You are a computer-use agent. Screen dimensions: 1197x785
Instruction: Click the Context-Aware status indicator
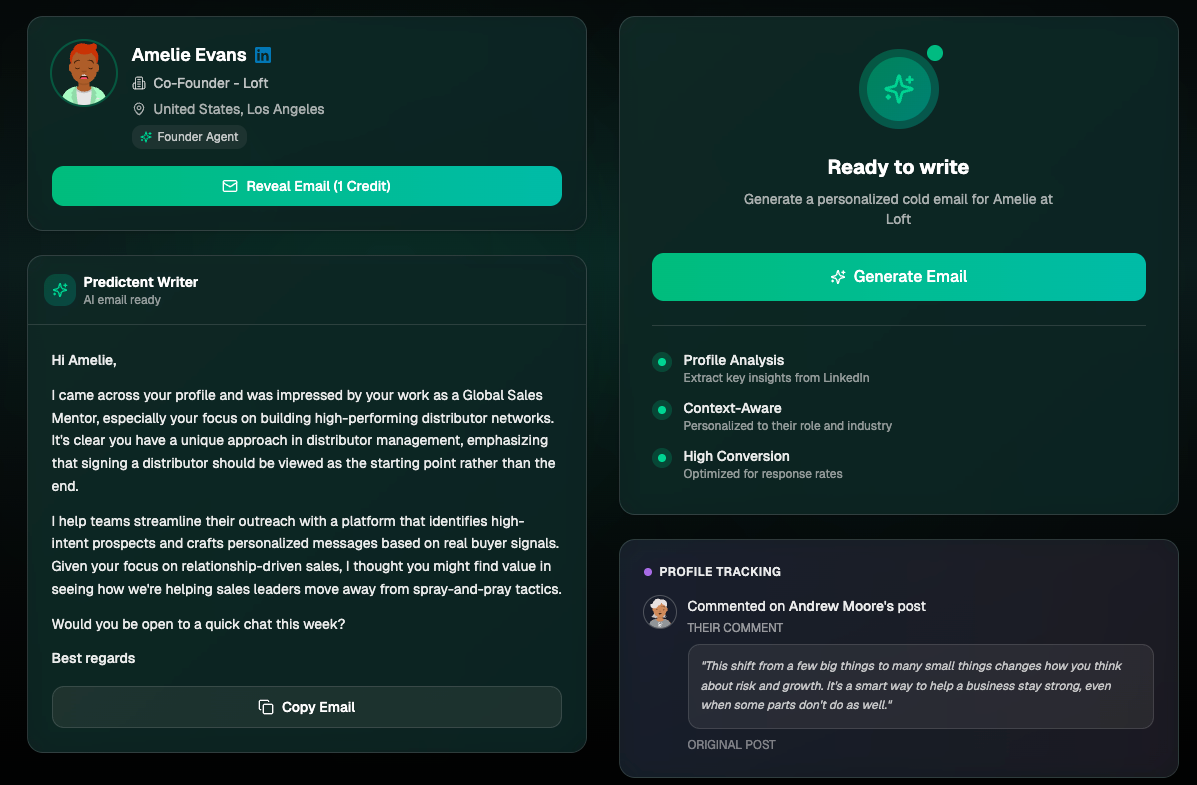[662, 410]
